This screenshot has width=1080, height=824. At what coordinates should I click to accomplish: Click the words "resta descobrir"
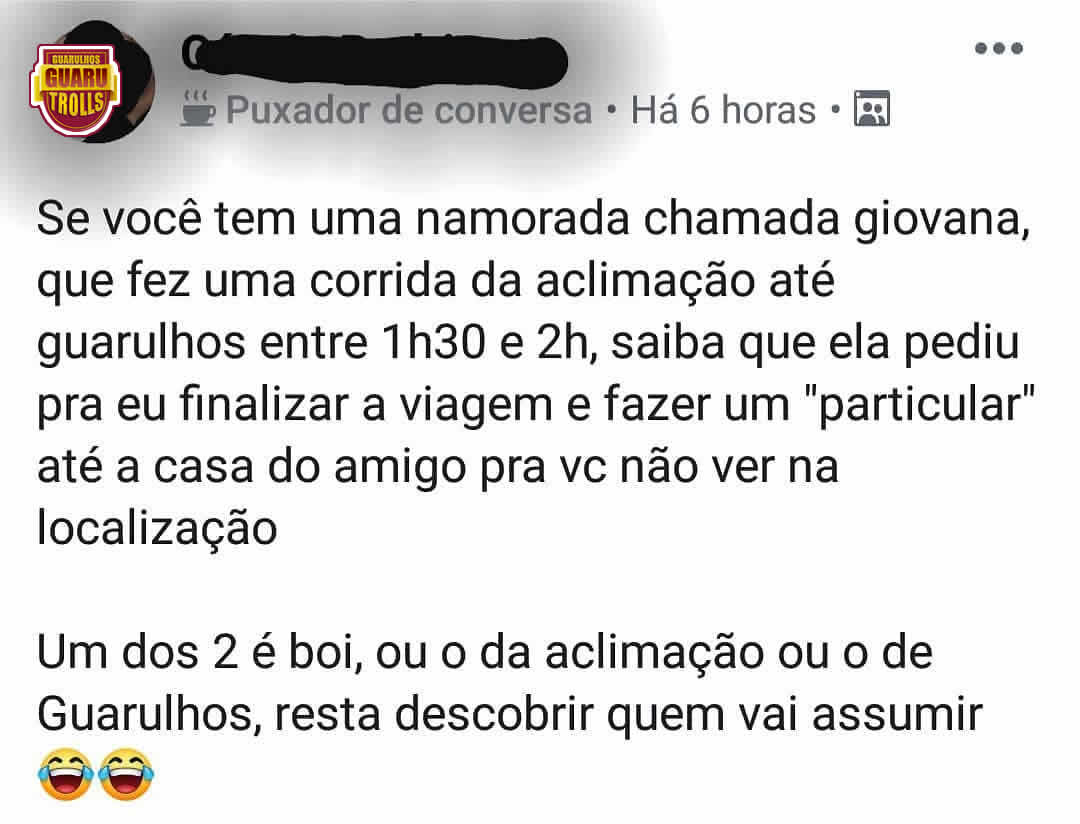(x=434, y=714)
